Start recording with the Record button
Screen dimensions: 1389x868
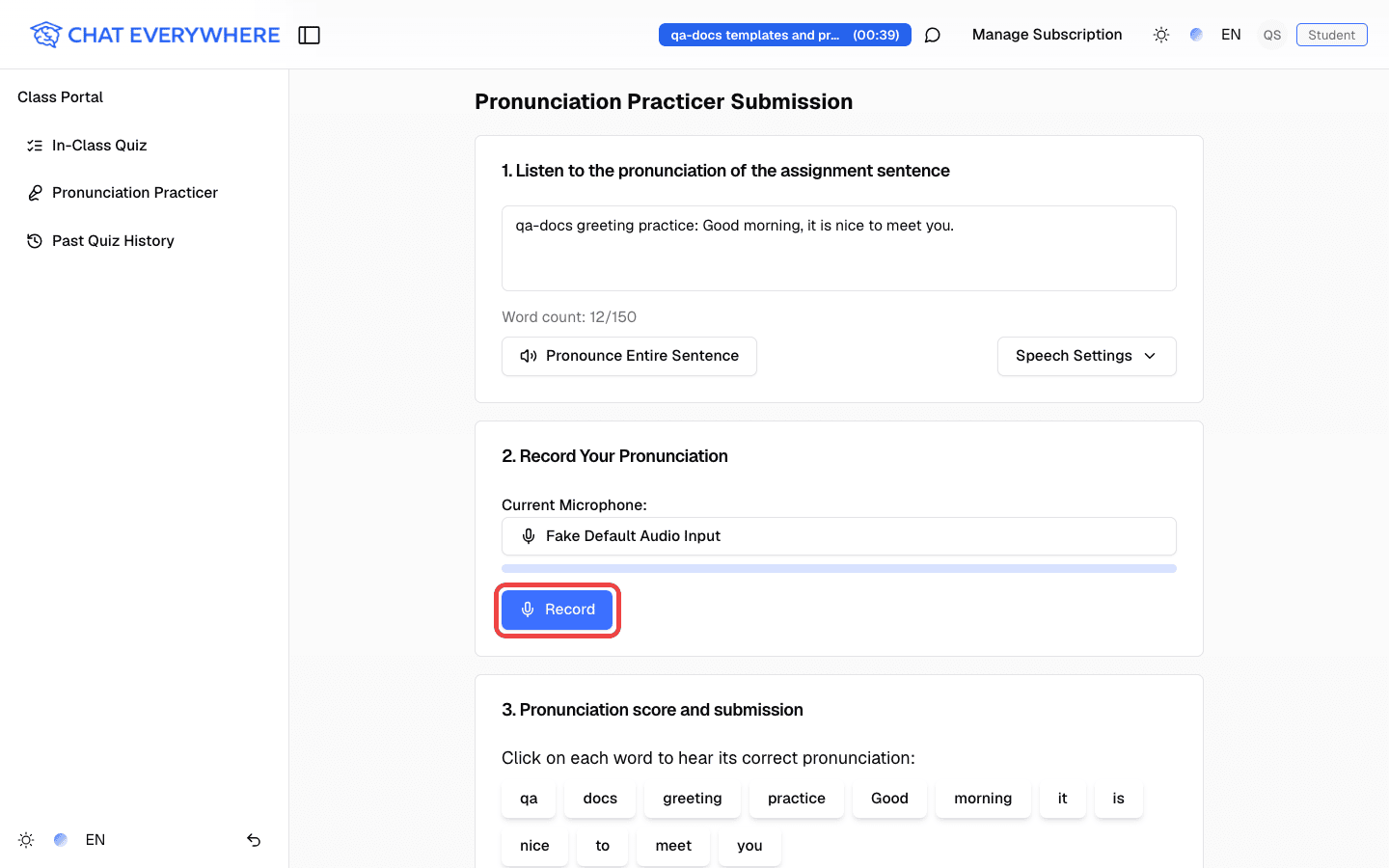click(557, 610)
